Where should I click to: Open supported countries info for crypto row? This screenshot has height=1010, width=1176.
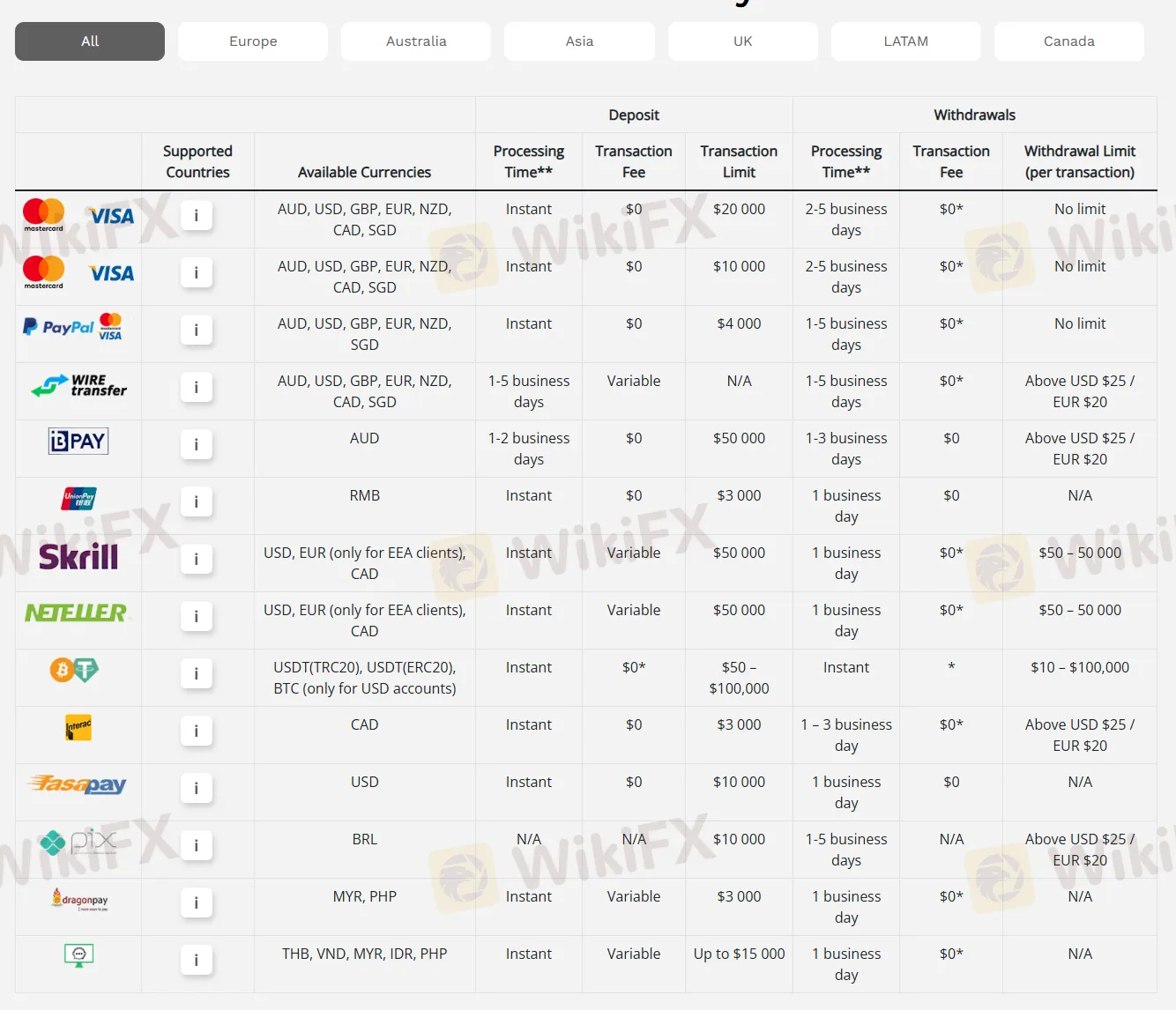(x=197, y=673)
